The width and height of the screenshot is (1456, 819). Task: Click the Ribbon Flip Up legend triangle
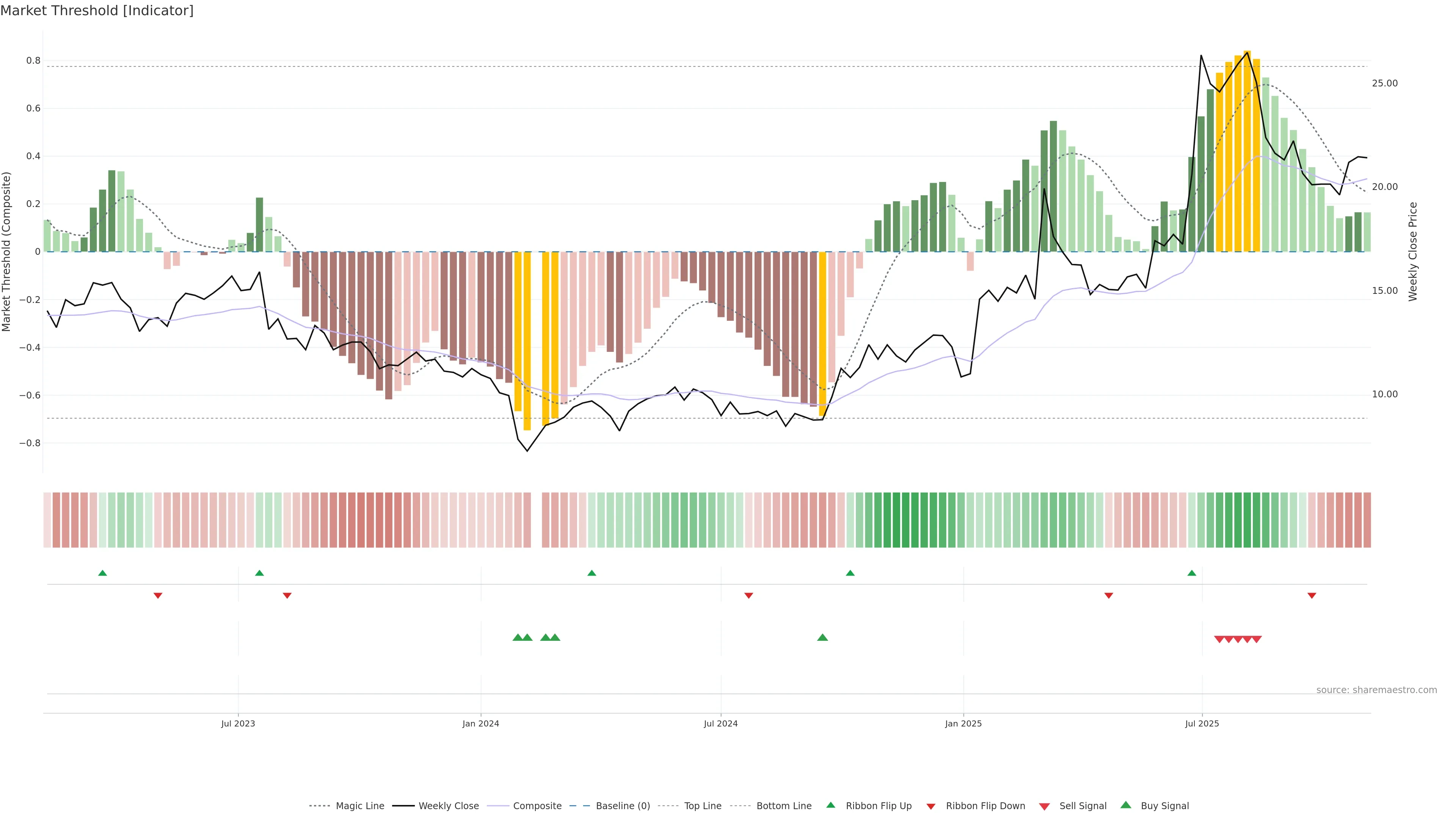[830, 805]
